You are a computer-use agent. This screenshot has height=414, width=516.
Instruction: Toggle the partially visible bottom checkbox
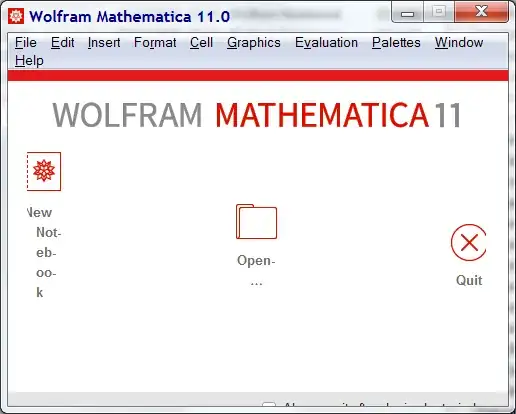click(269, 405)
